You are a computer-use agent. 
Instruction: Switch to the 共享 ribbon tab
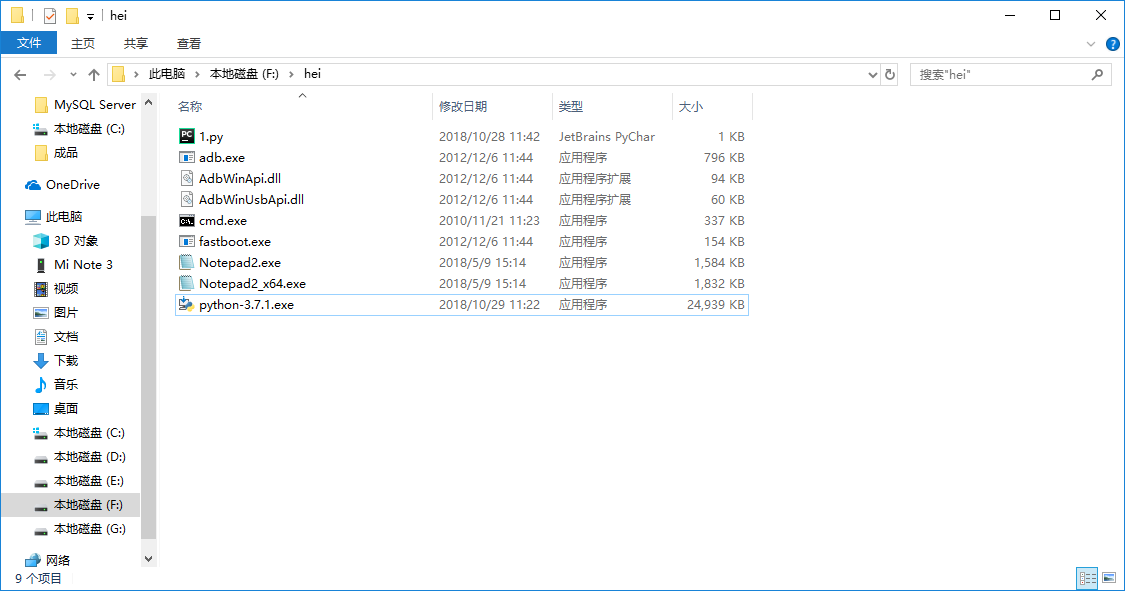[136, 44]
